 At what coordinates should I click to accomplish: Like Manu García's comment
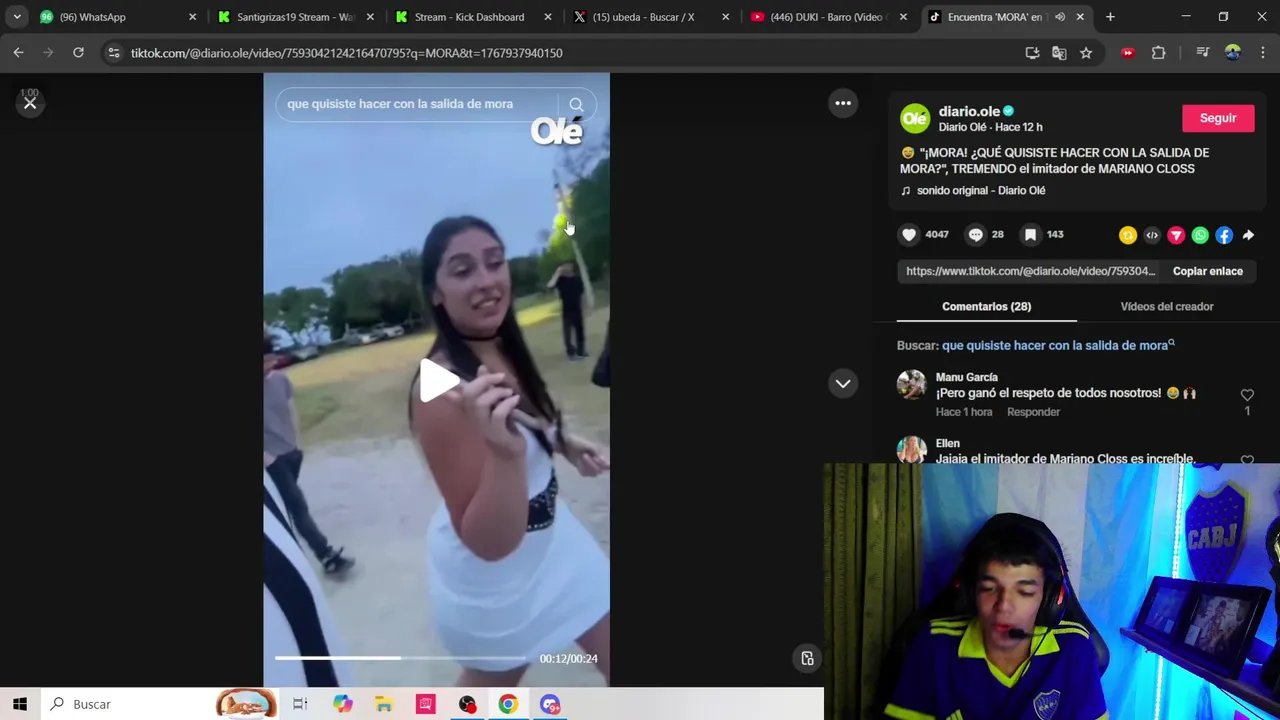pos(1247,396)
